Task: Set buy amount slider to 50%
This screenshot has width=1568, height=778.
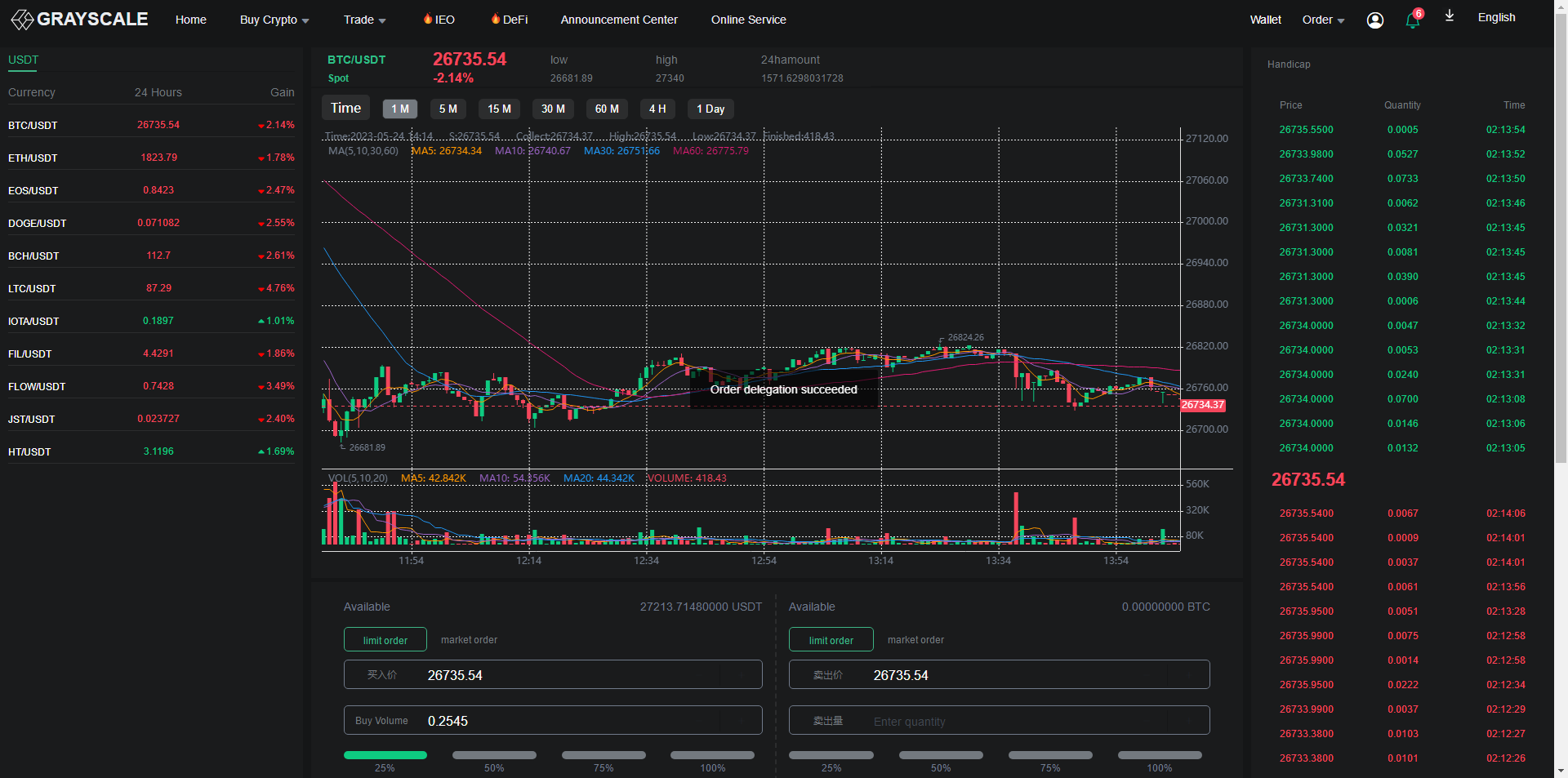Action: 494,755
